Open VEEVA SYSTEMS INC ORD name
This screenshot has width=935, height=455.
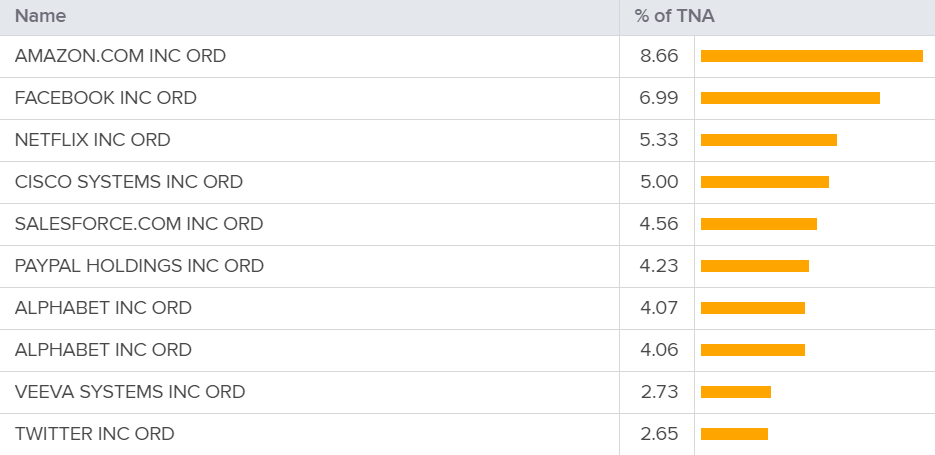pyautogui.click(x=130, y=392)
